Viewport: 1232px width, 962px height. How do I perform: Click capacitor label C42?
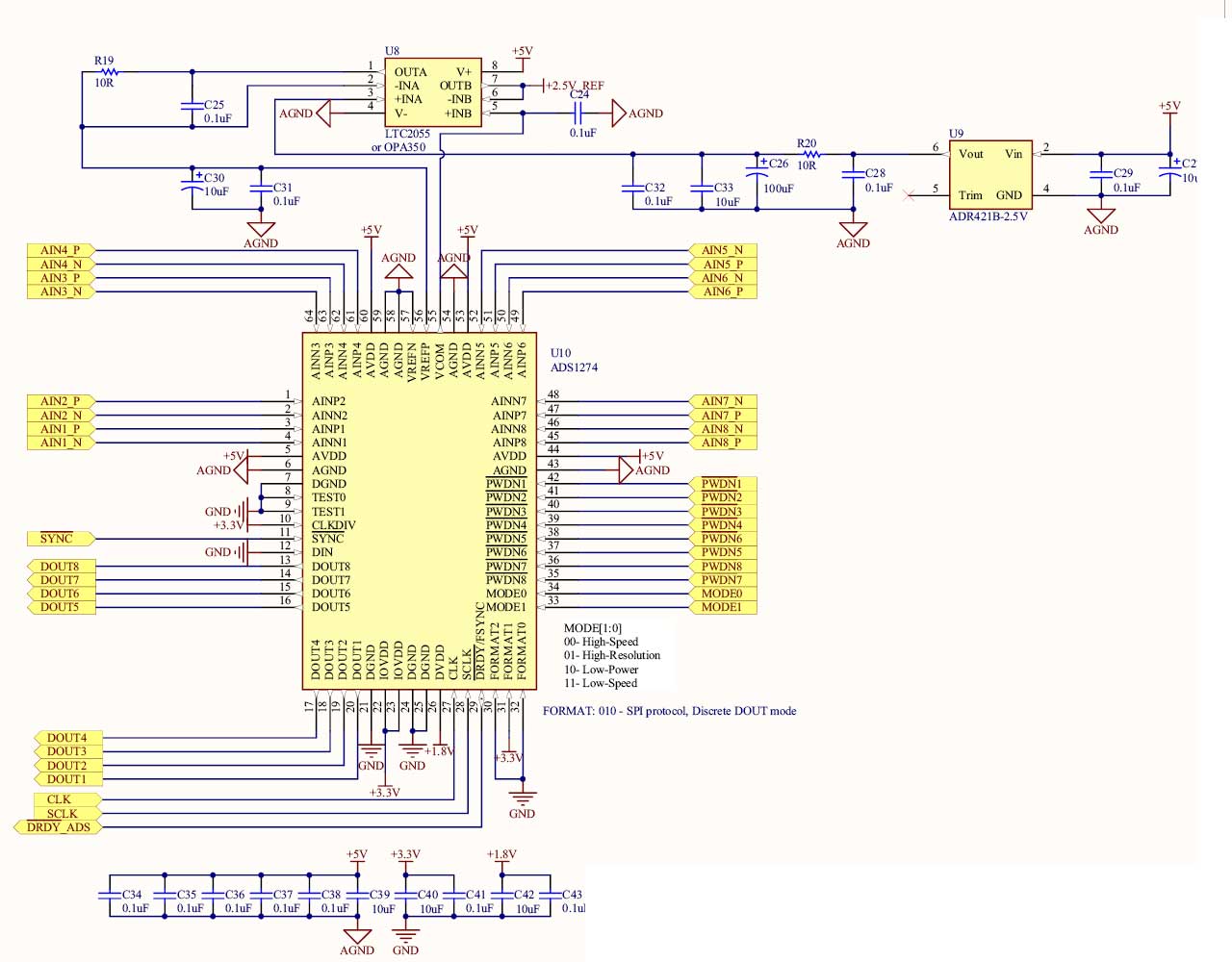[524, 895]
